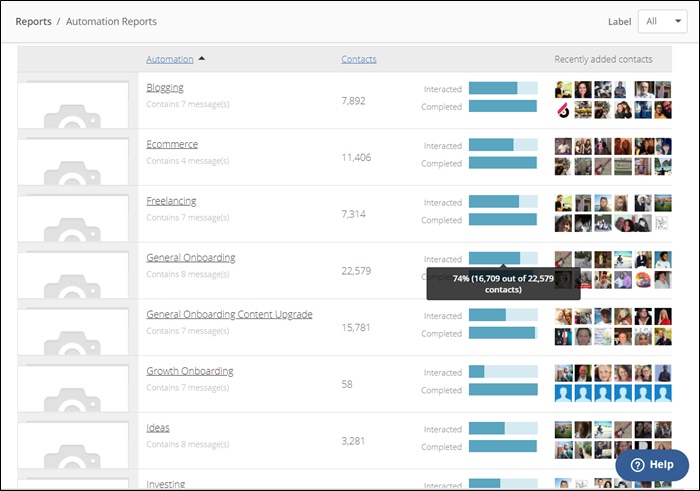700x491 pixels.
Task: Click the Freelancing Completed progress bar
Action: pos(503,219)
